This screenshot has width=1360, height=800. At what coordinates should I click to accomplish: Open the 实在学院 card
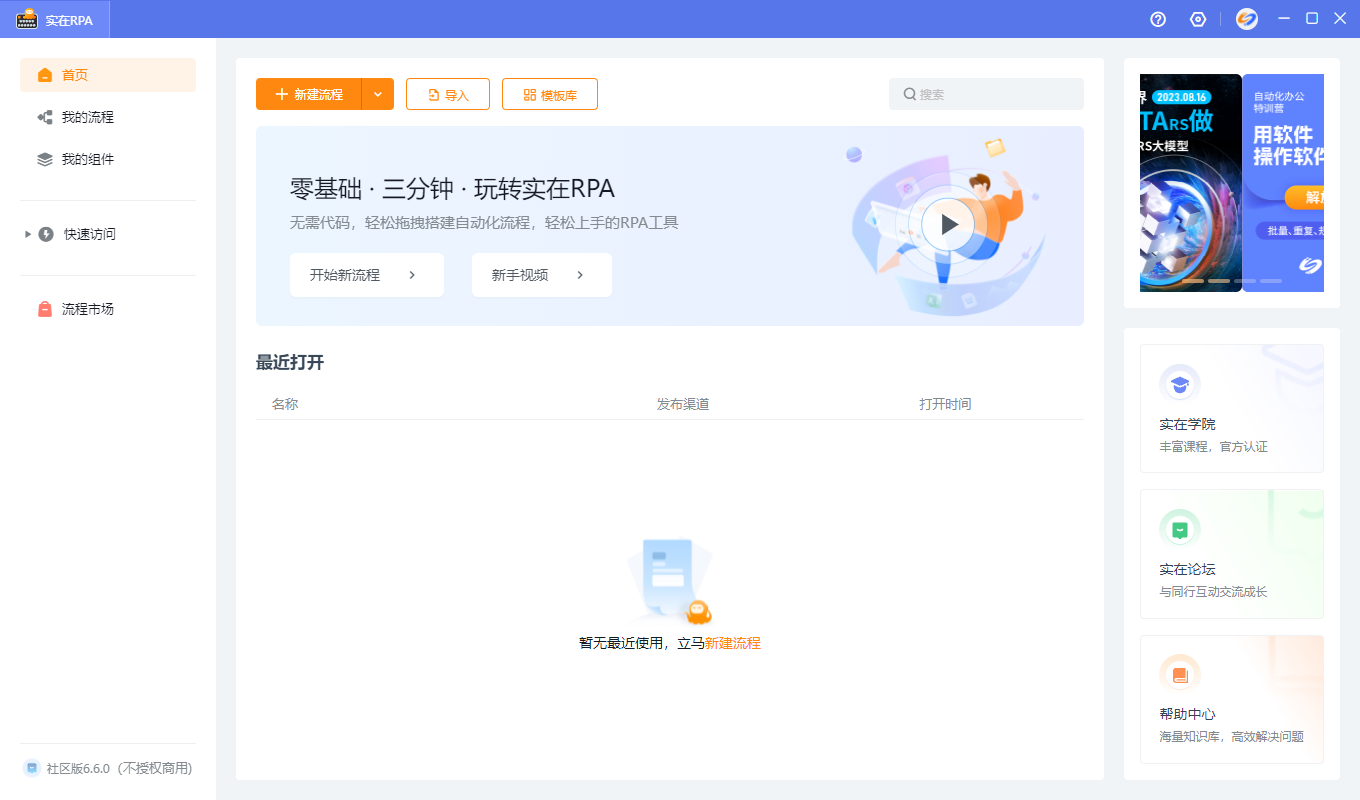1232,408
